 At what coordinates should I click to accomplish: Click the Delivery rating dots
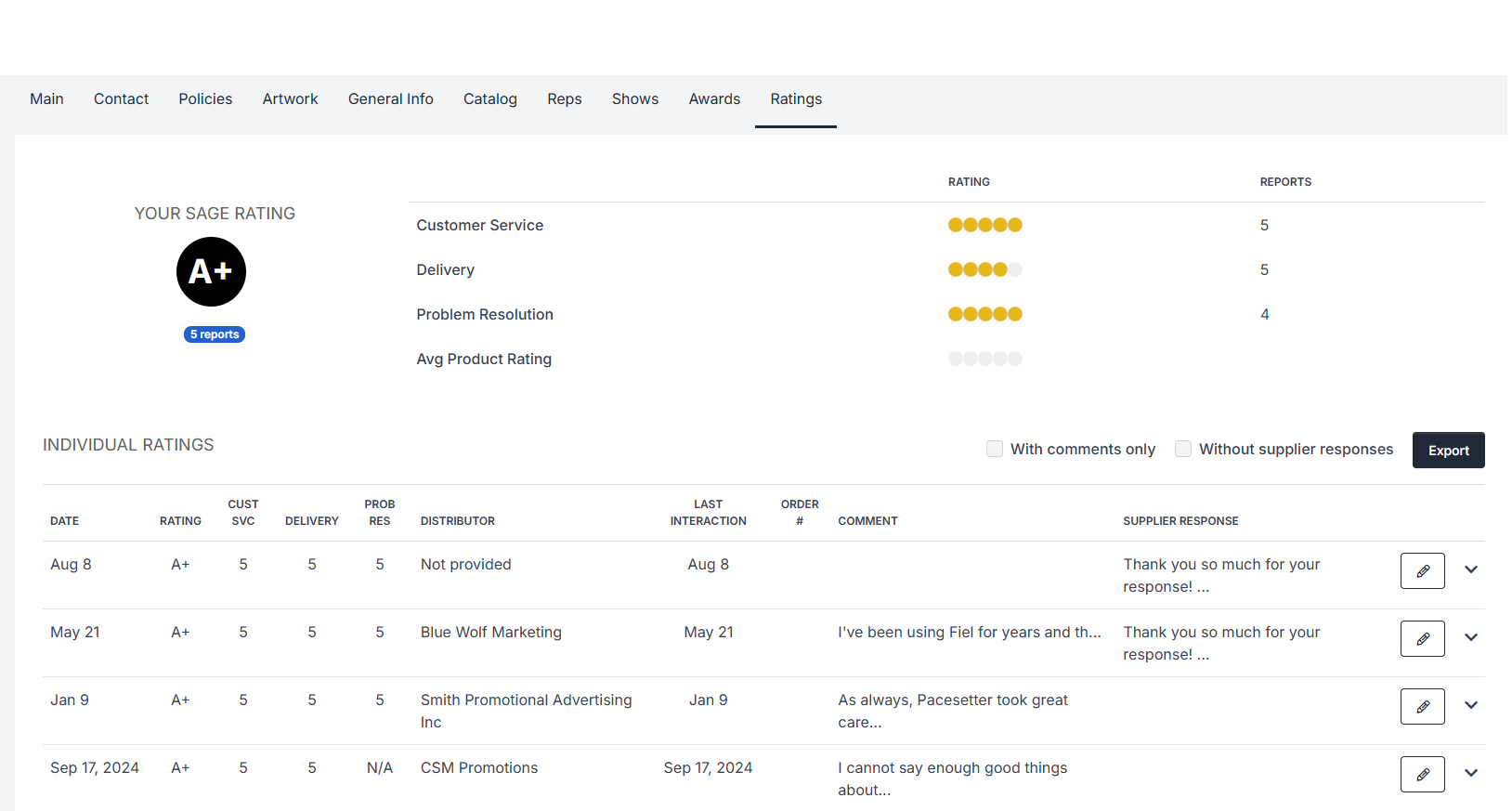point(984,269)
